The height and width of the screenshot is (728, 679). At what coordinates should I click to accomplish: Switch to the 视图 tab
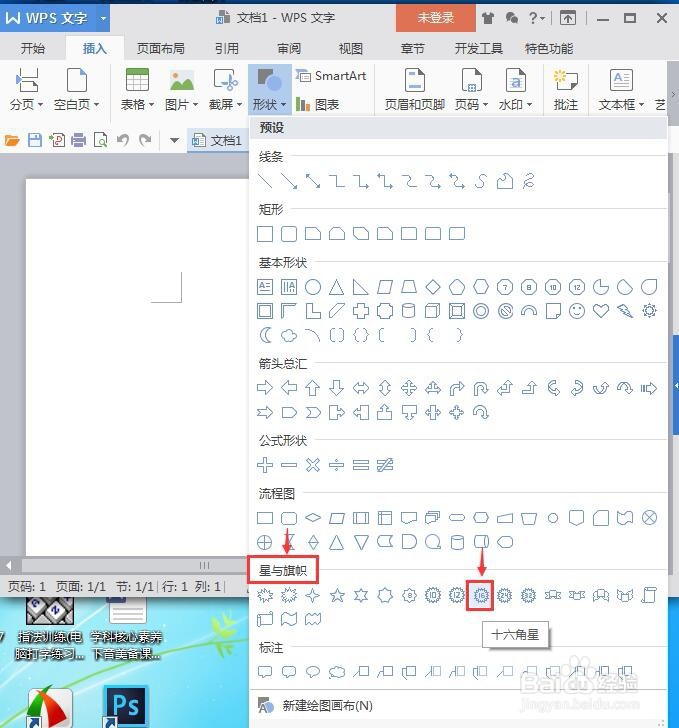(351, 48)
